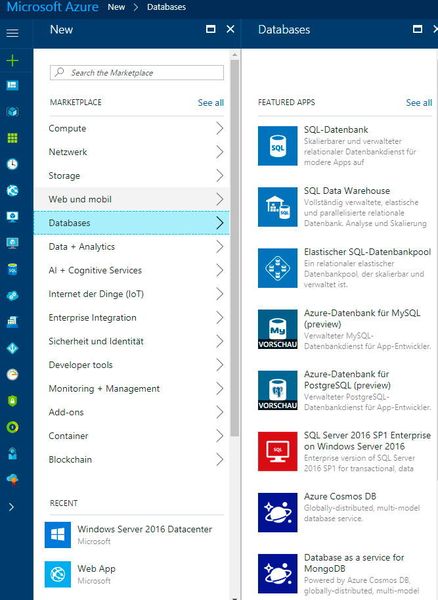Viewport: 438px width, 600px height.
Task: Select the Developer tools category
Action: coord(132,365)
